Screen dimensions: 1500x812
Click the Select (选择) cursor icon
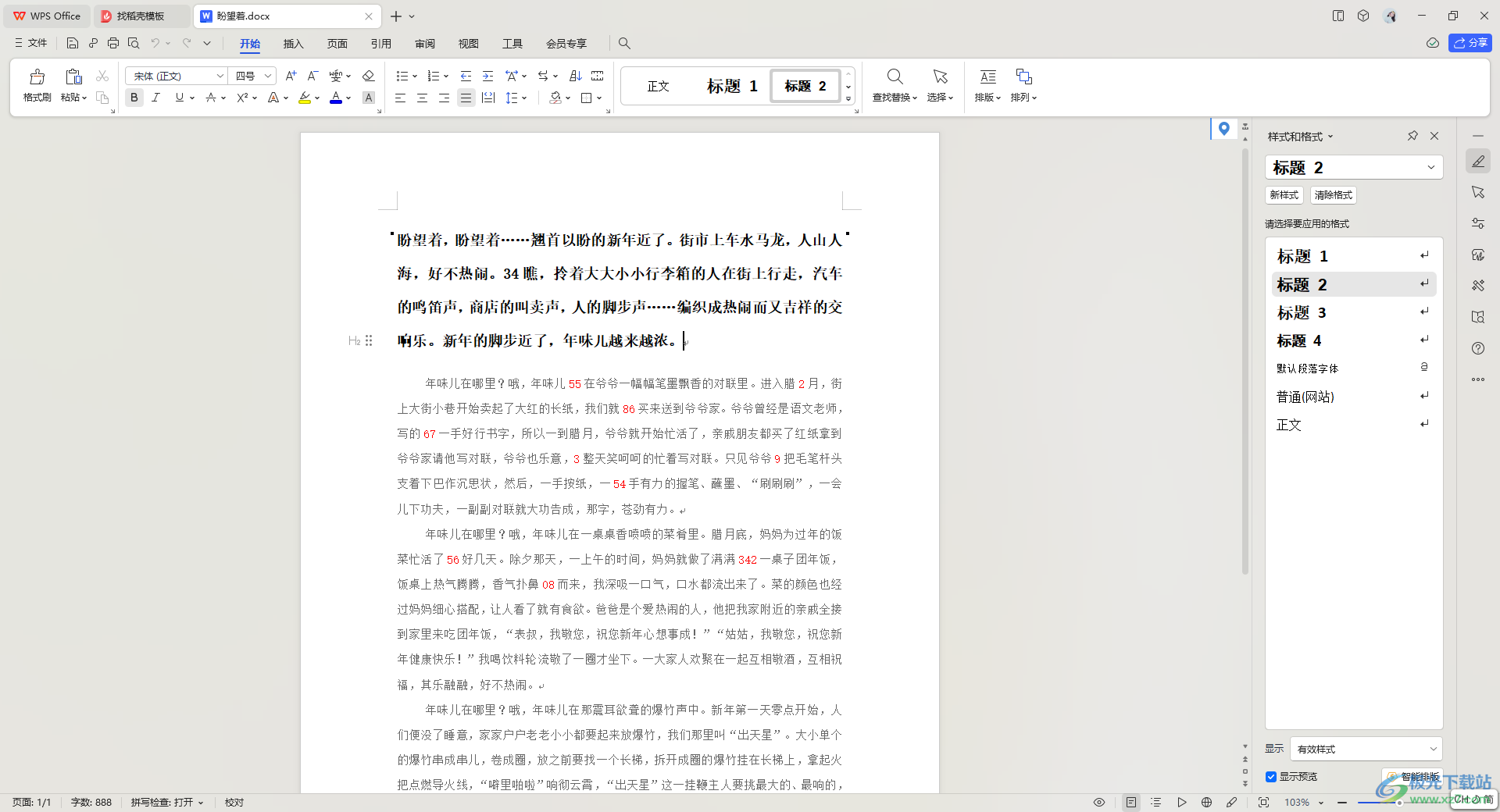pos(940,77)
